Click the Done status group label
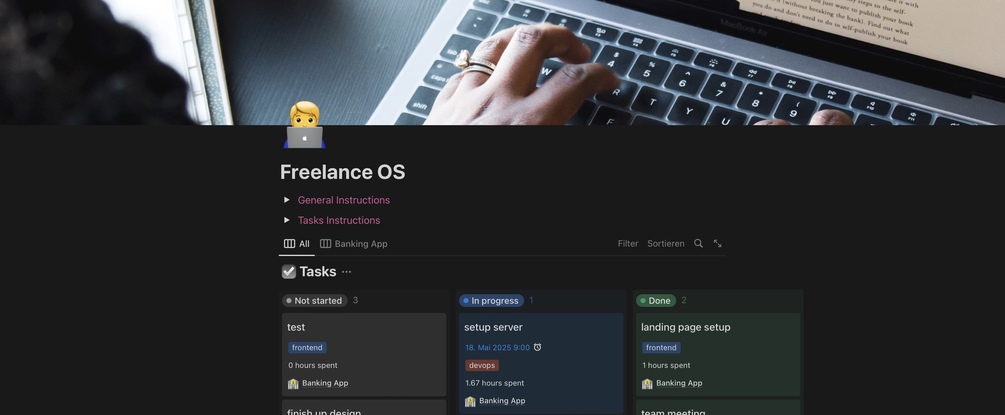 [656, 301]
